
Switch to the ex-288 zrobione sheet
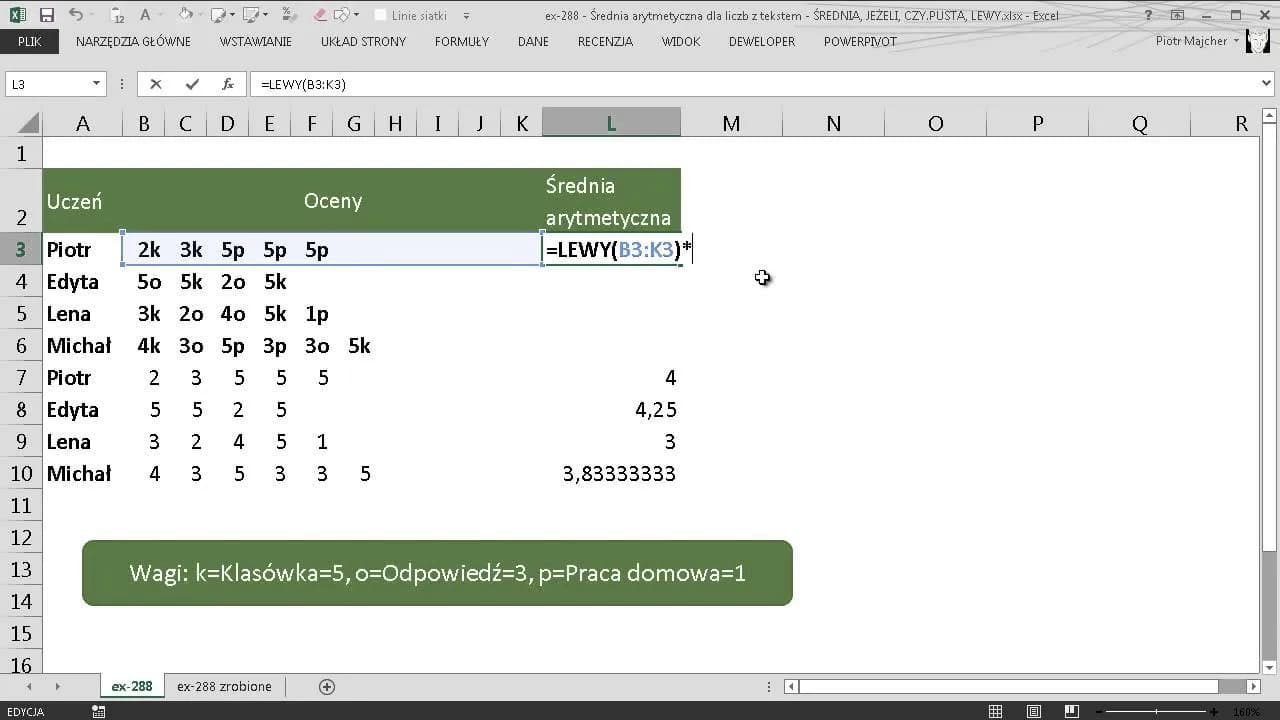pyautogui.click(x=224, y=687)
